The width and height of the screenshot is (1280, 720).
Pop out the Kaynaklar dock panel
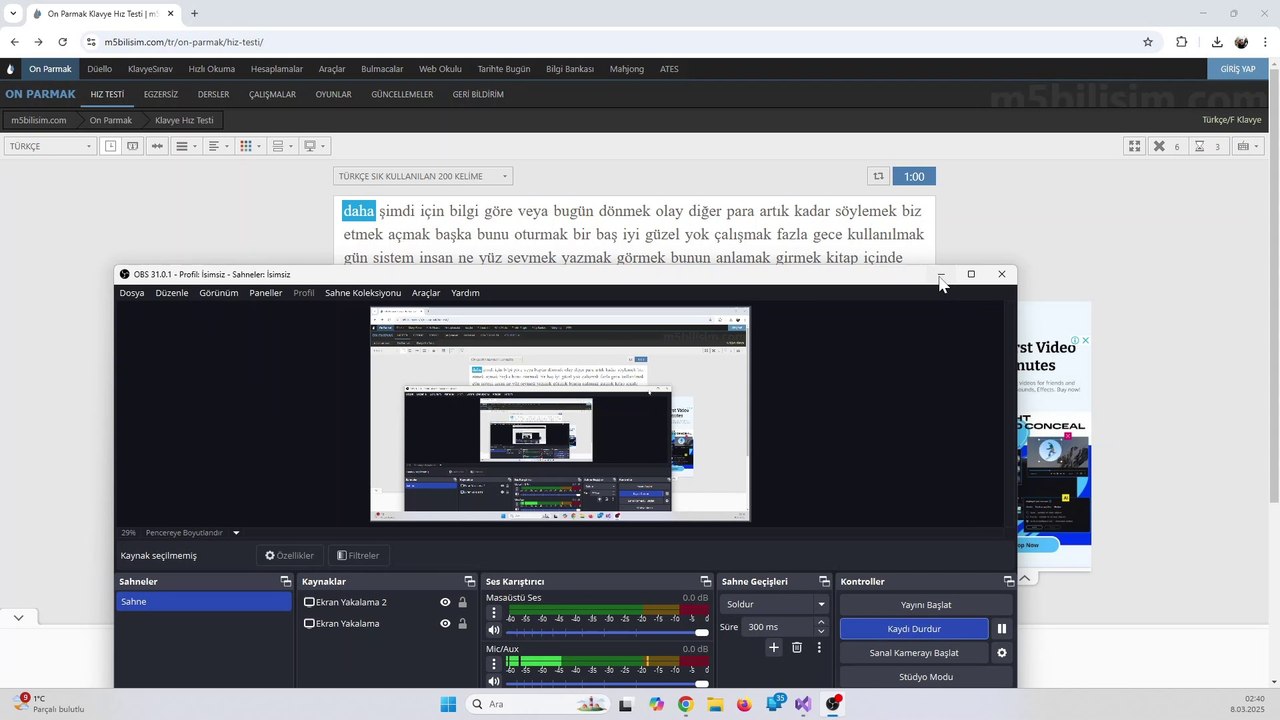[x=470, y=581]
